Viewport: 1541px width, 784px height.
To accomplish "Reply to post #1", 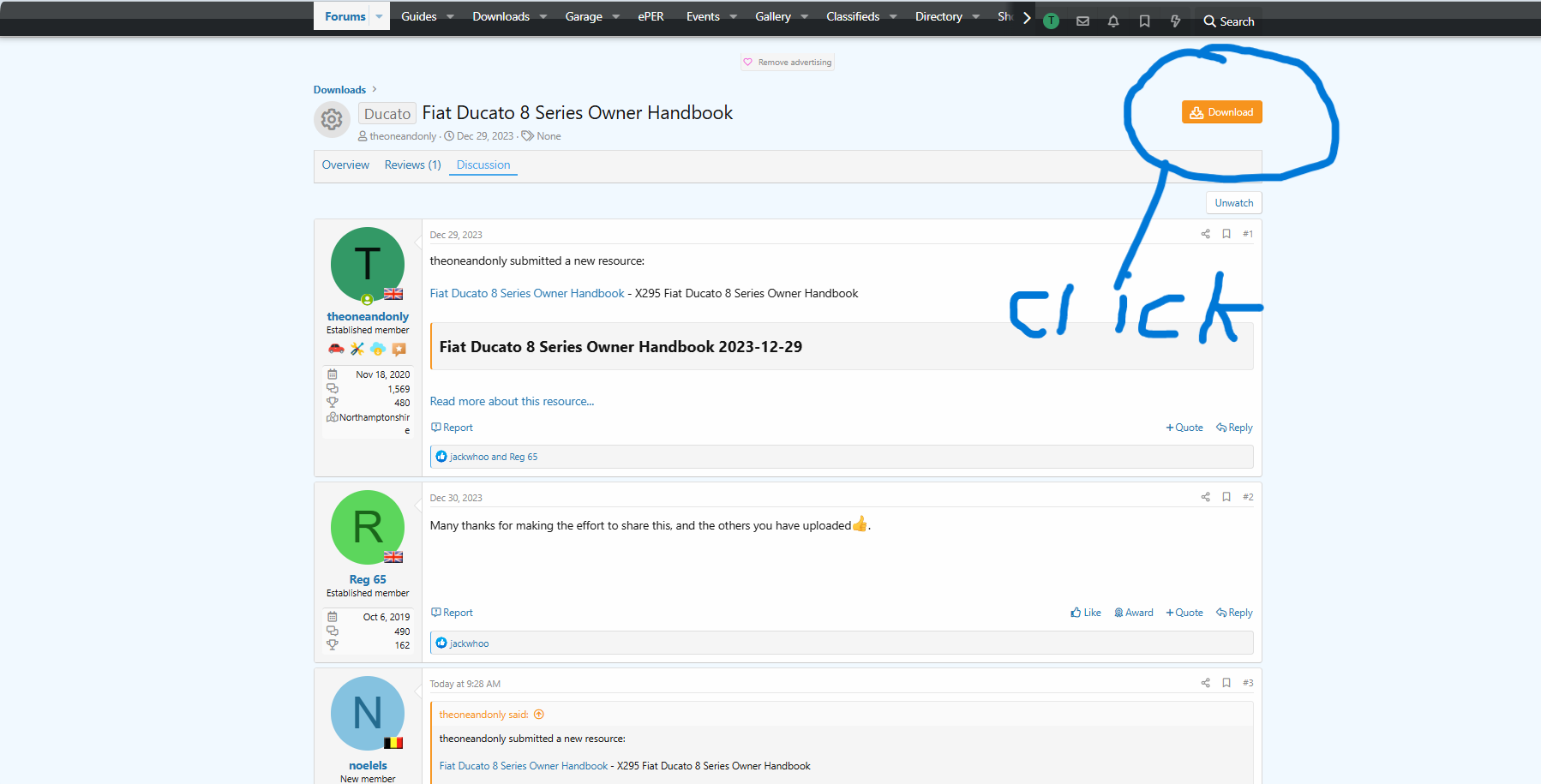I will [x=1234, y=428].
